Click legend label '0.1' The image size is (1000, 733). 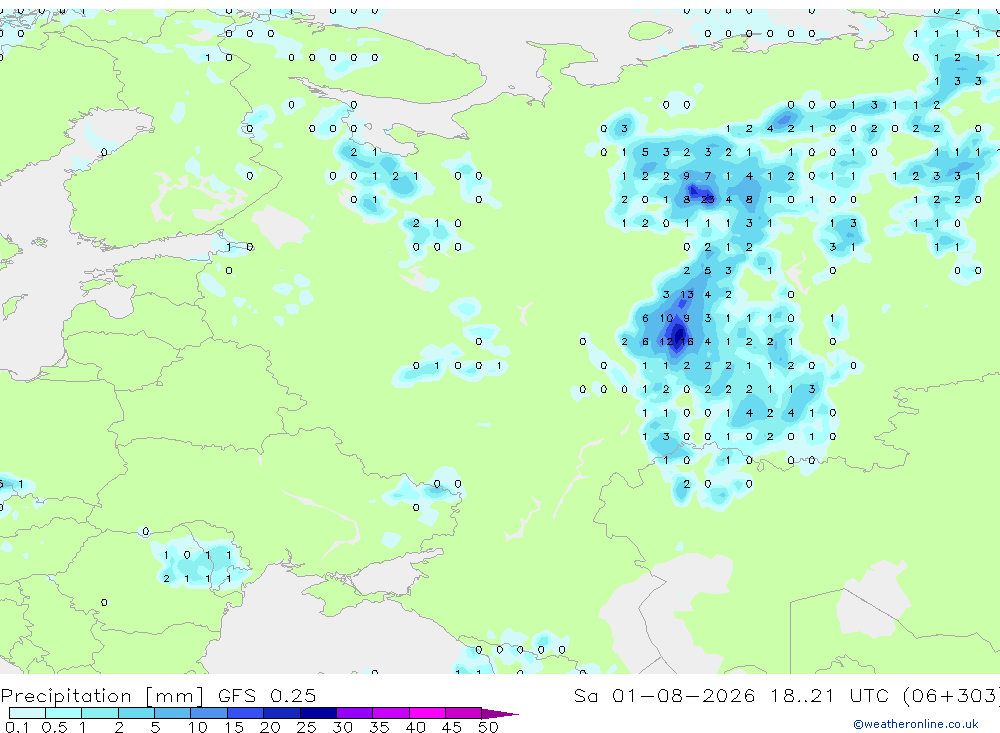tap(17, 727)
